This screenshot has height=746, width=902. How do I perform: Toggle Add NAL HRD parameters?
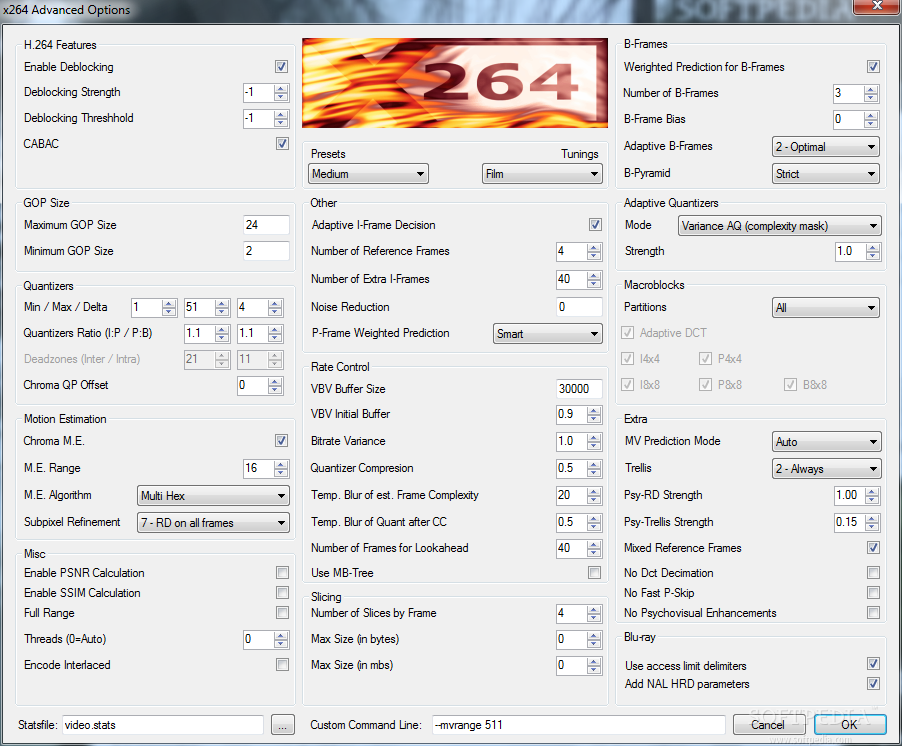point(873,683)
